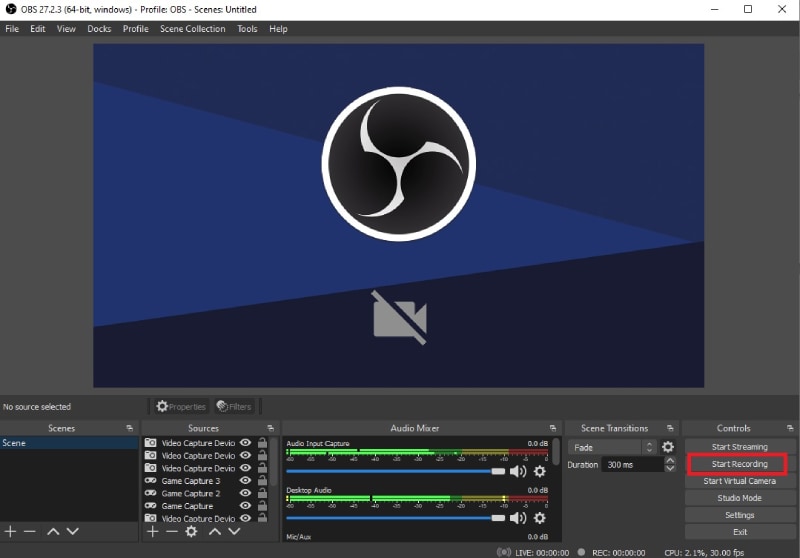
Task: Hide Game Capture 2 using its eye icon
Action: (x=245, y=493)
